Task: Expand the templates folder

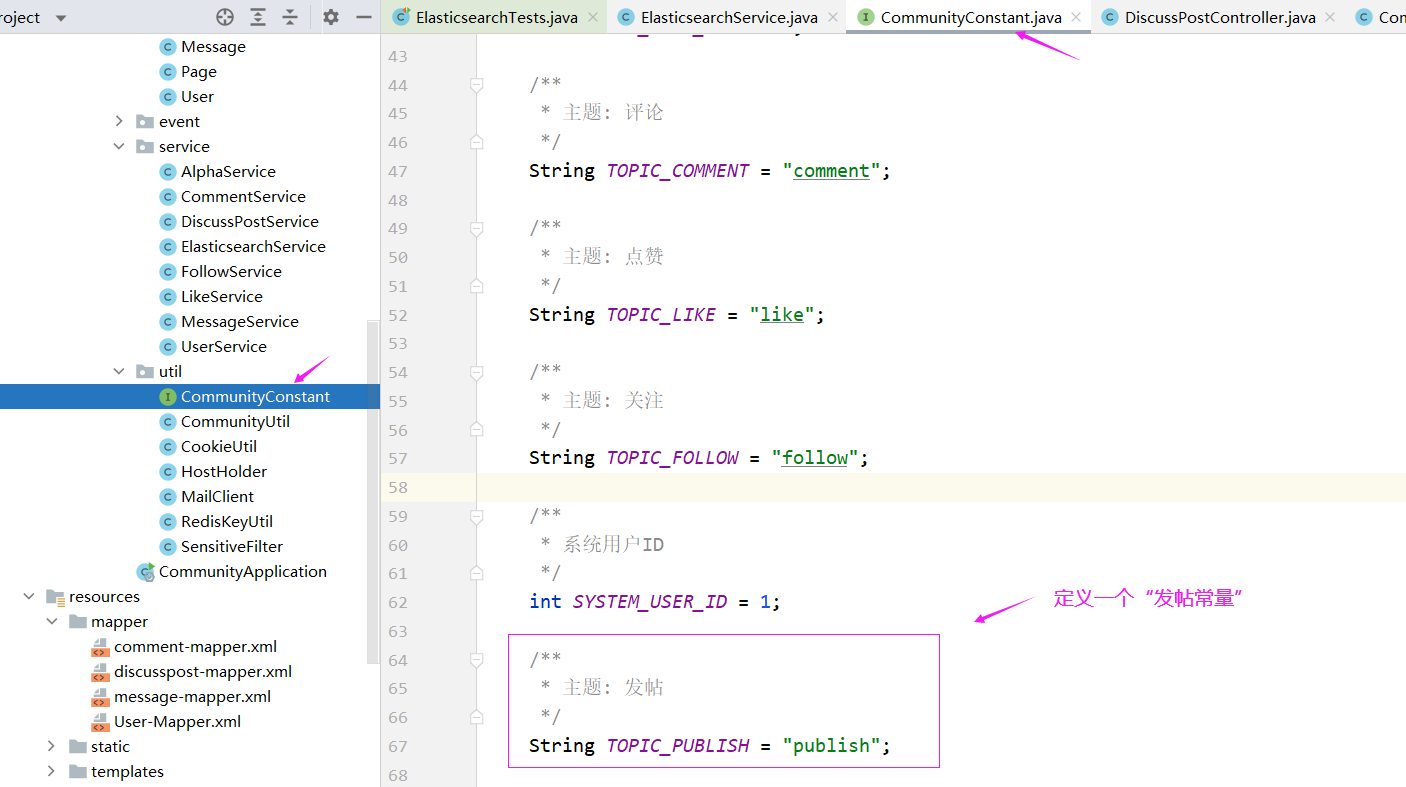Action: coord(51,771)
